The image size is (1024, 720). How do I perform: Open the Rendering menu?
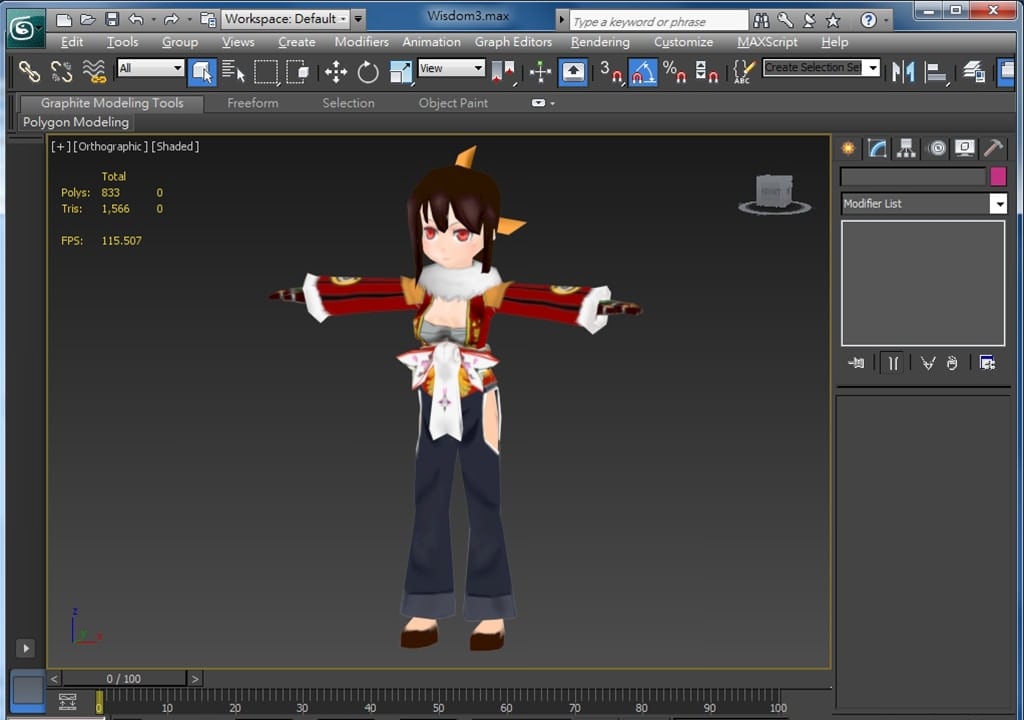click(x=600, y=42)
